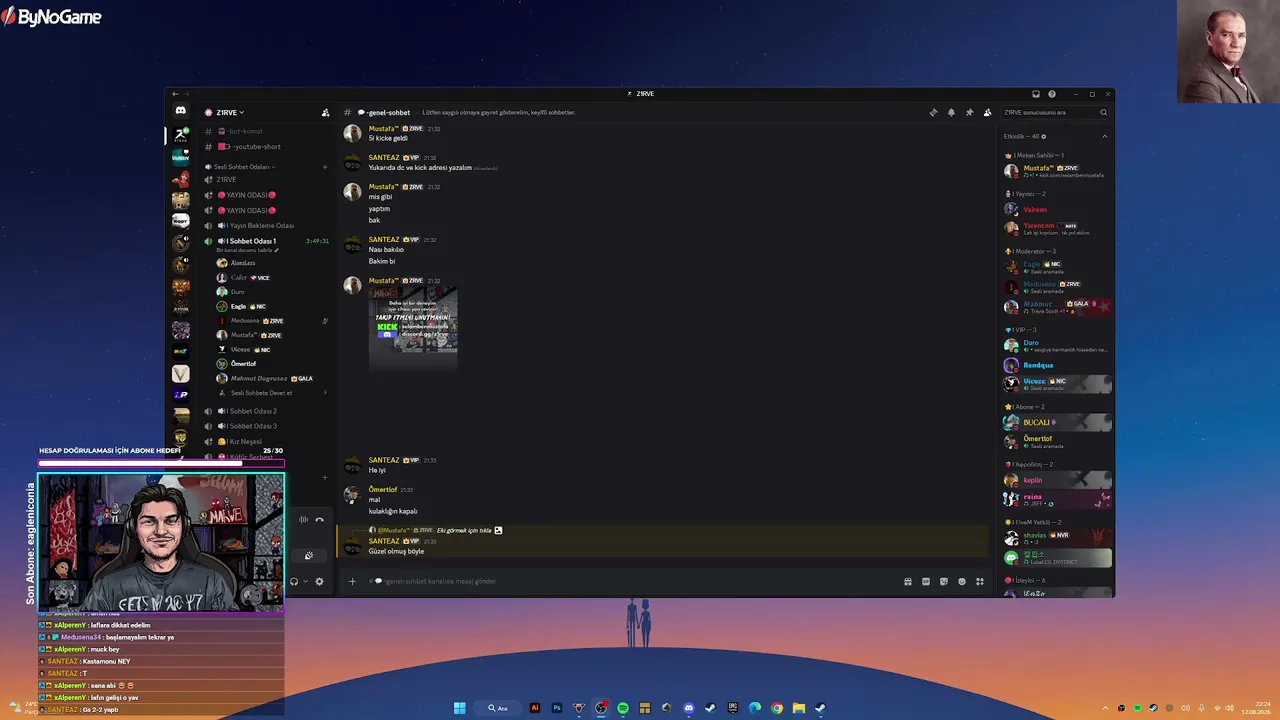Disconnect from the voice channel
This screenshot has height=720, width=1280.
tap(319, 519)
